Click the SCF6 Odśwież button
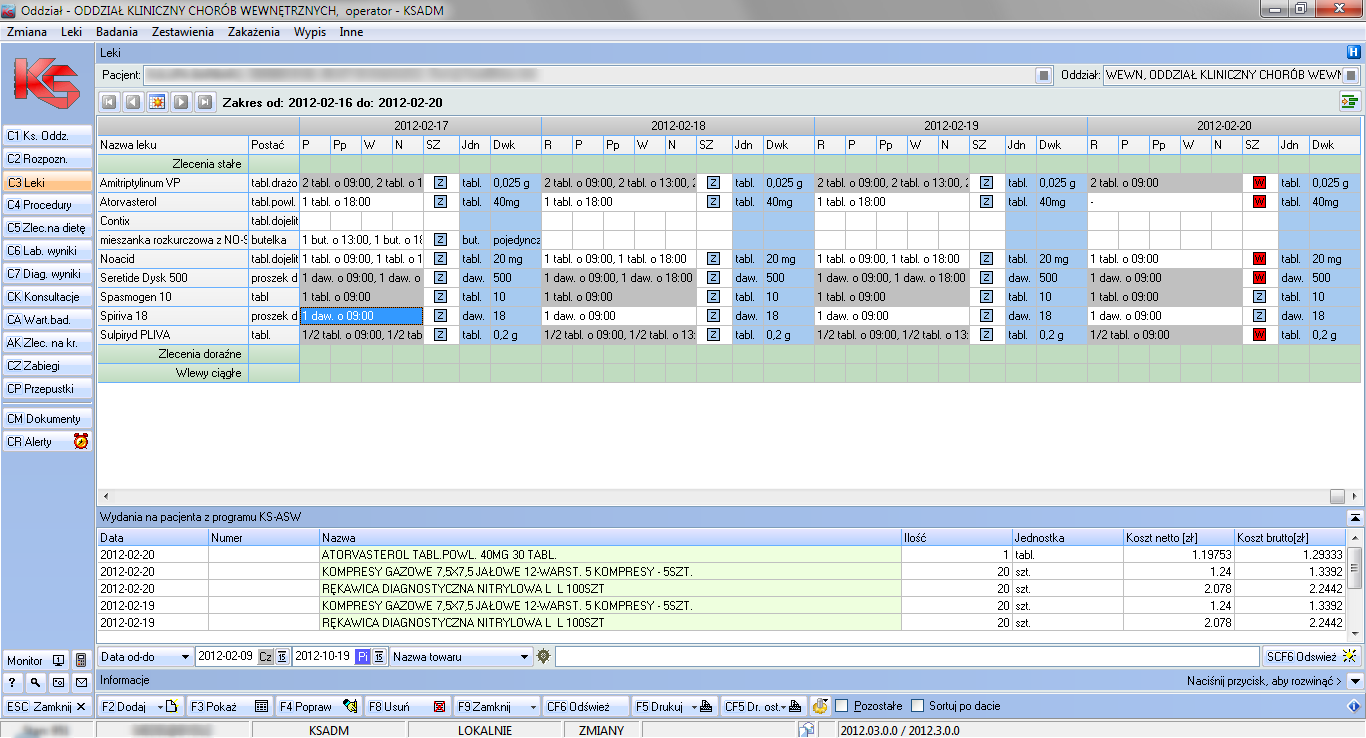 pyautogui.click(x=1310, y=657)
